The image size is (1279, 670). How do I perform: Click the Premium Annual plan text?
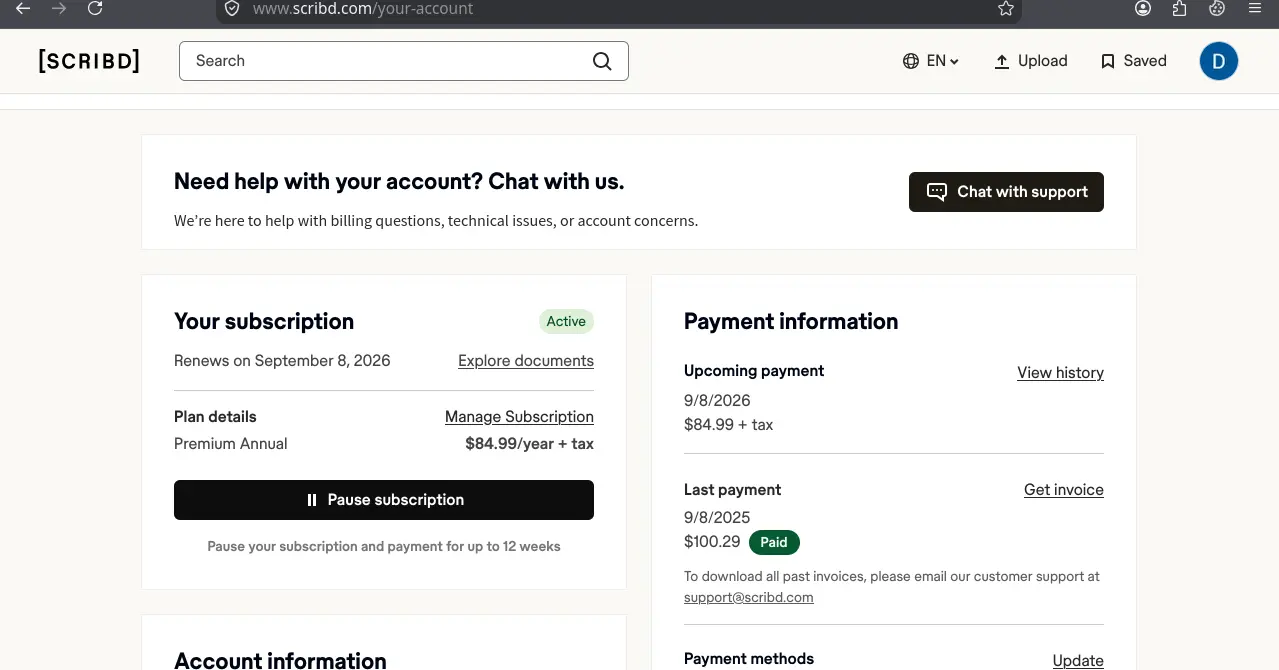point(231,444)
